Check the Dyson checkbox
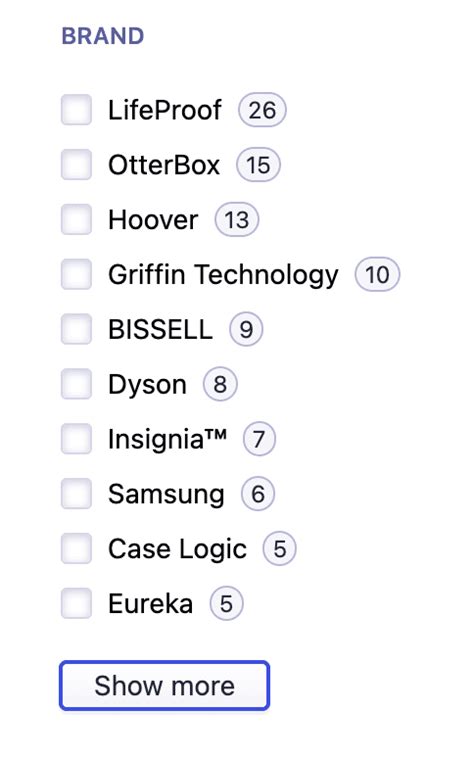 (76, 384)
